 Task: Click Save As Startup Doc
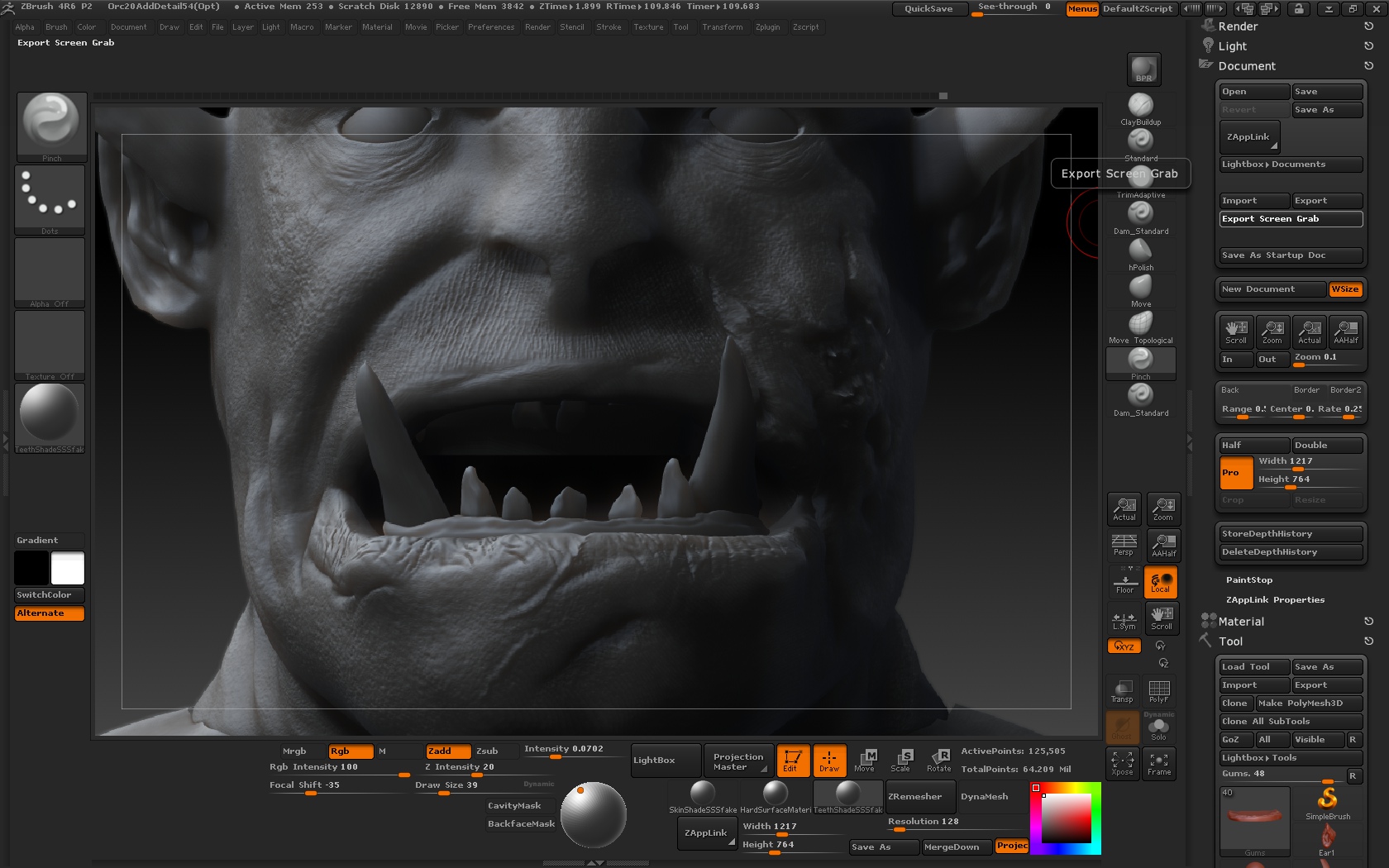click(1291, 255)
